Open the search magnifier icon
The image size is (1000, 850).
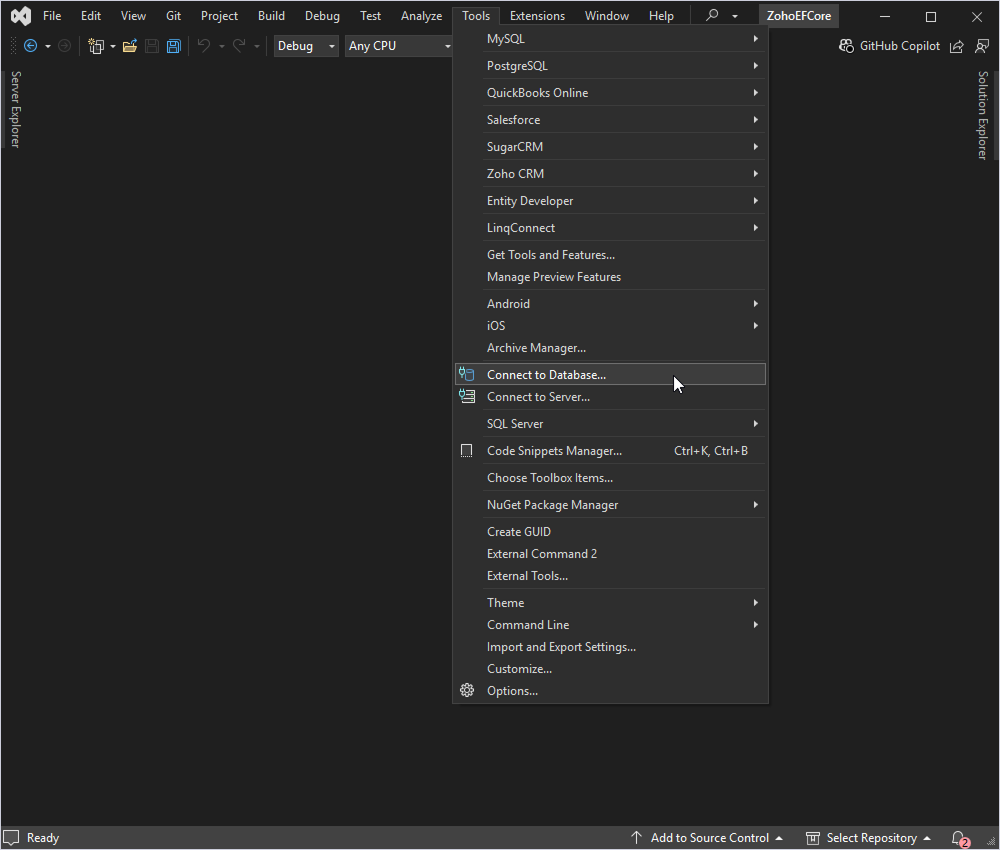click(712, 16)
